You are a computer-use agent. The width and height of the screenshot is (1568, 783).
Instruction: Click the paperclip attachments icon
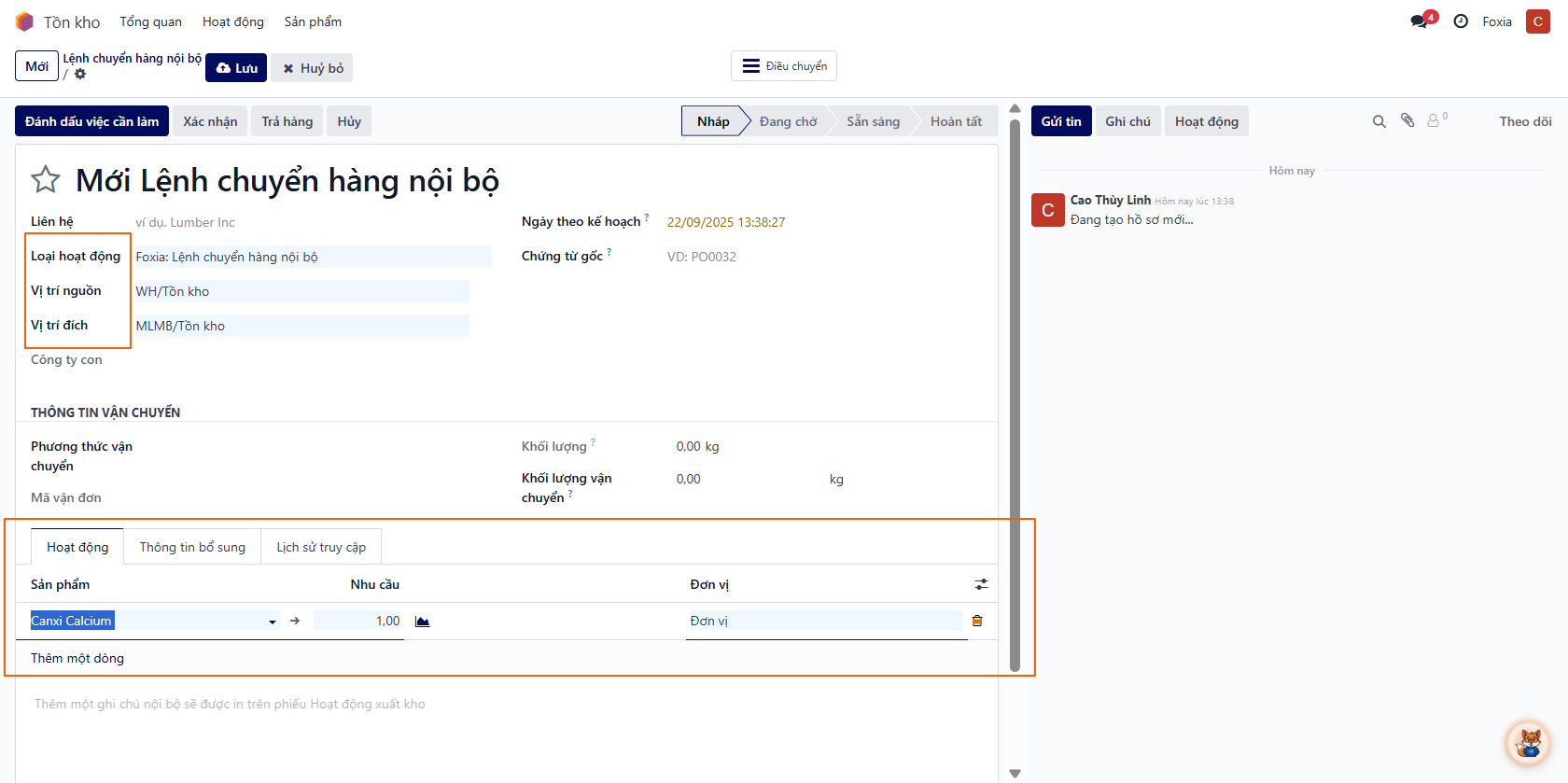point(1407,120)
